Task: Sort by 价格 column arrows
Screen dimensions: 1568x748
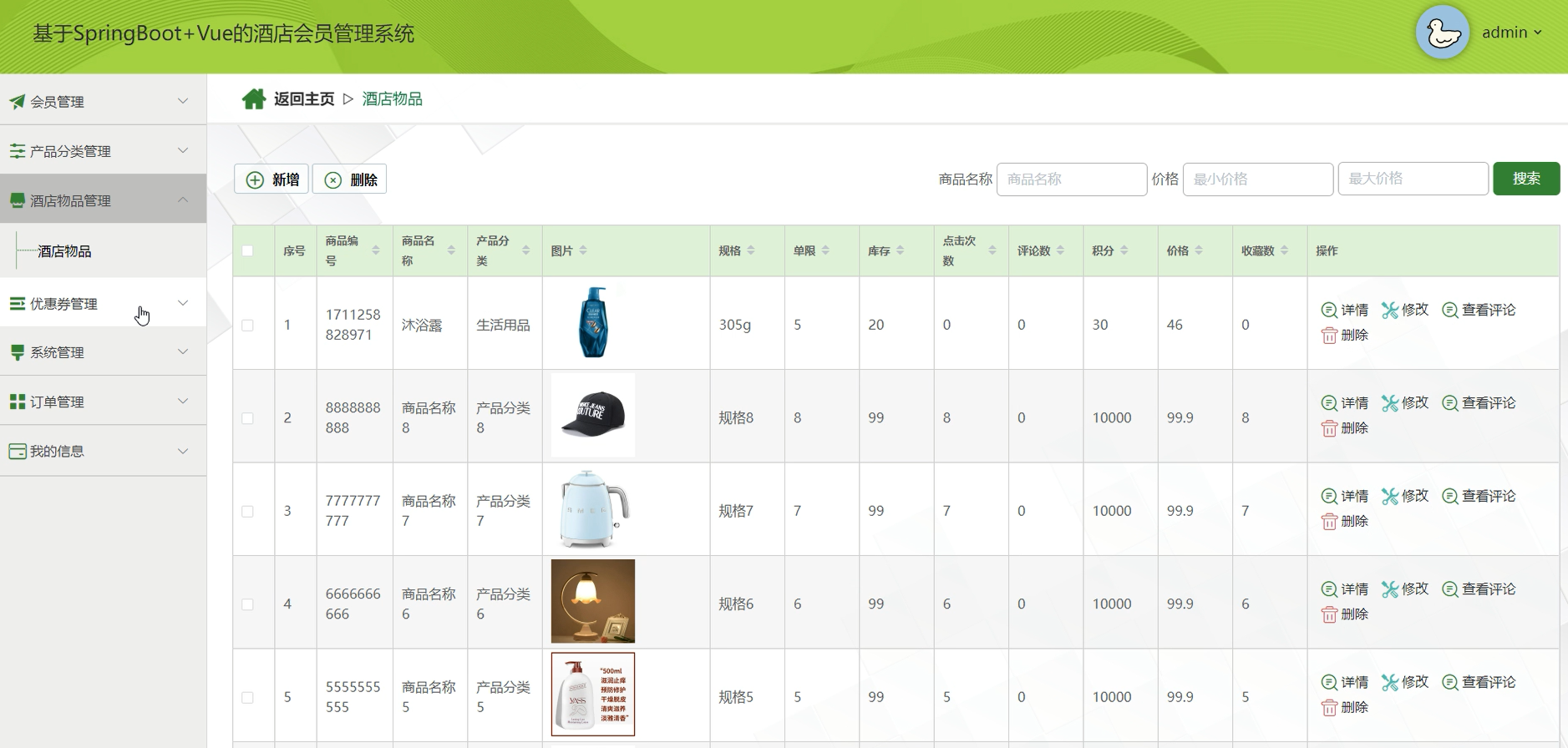Action: pyautogui.click(x=1199, y=250)
